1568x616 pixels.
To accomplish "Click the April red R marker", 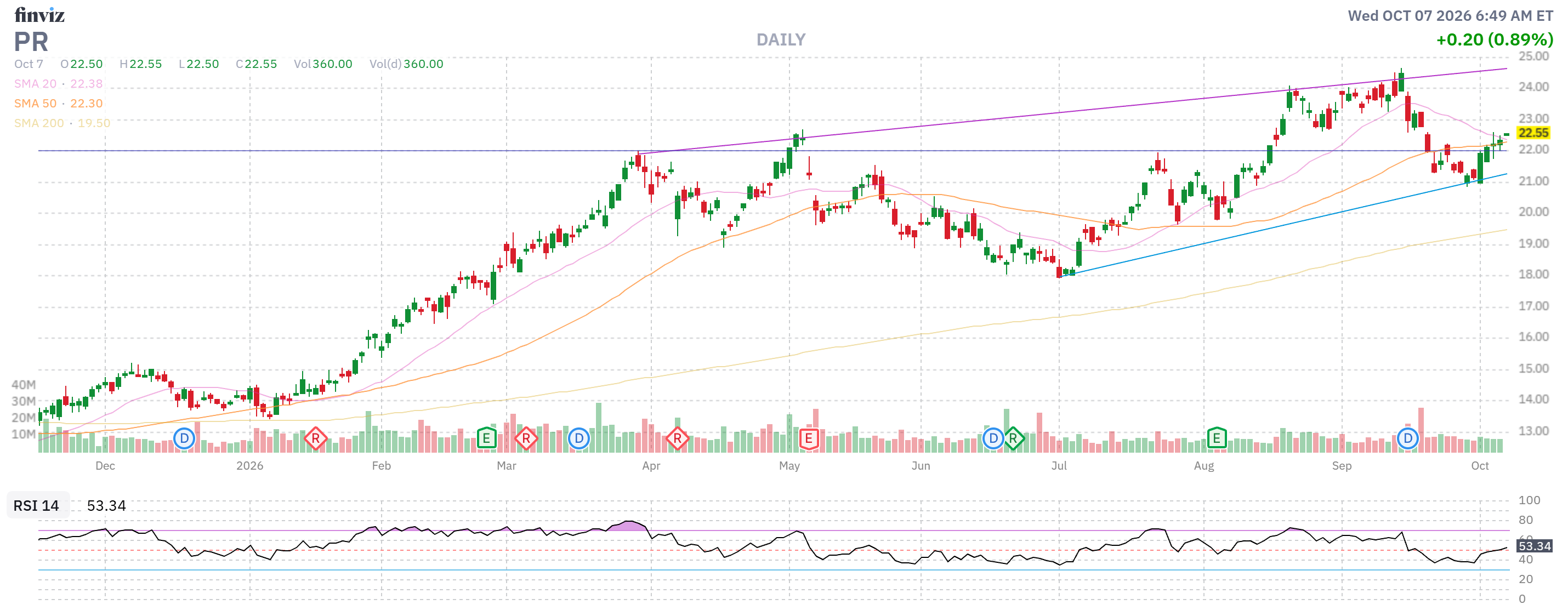I will coord(678,438).
